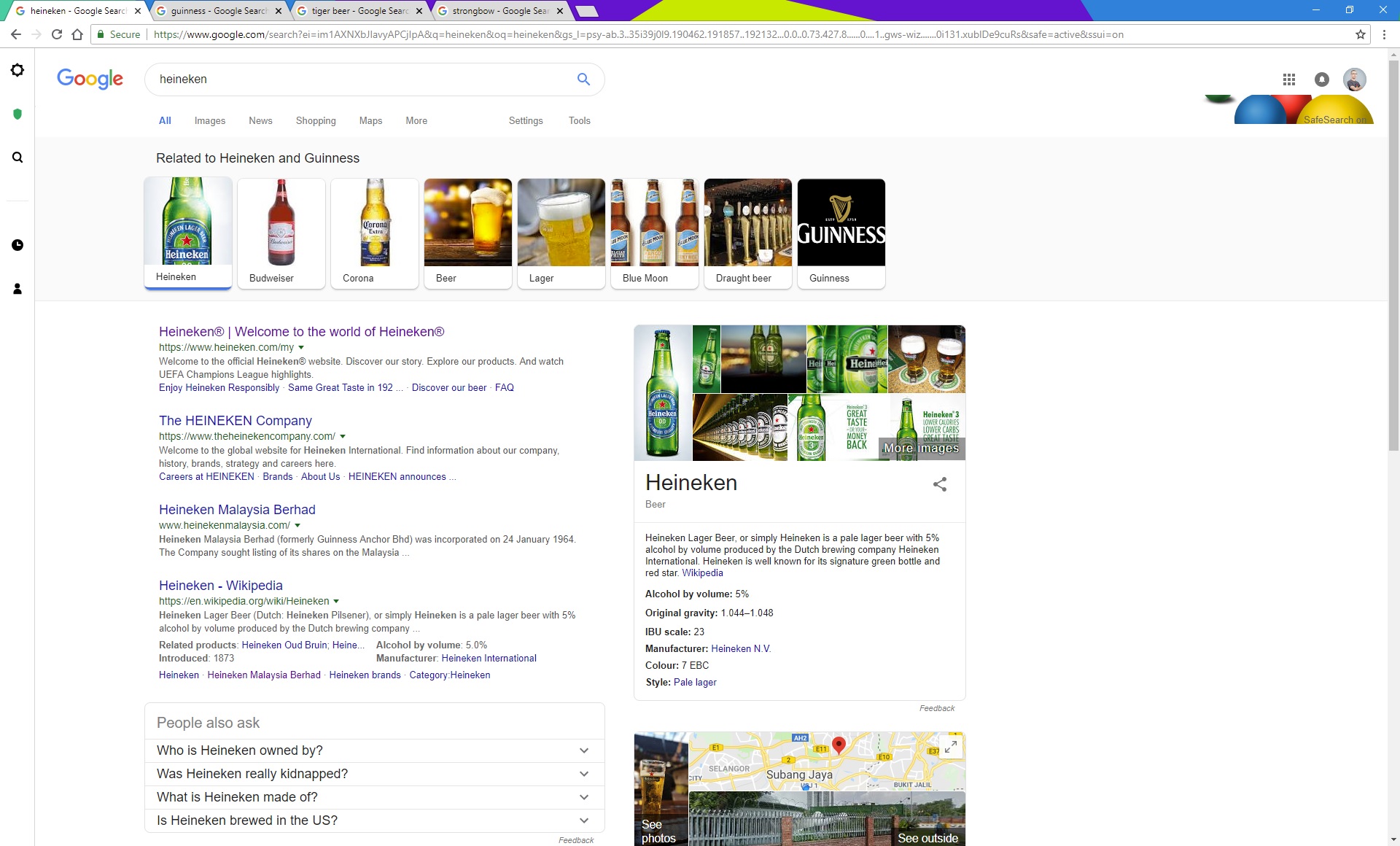This screenshot has width=1400, height=846.
Task: Open The HEINEKEN Company result
Action: (236, 421)
